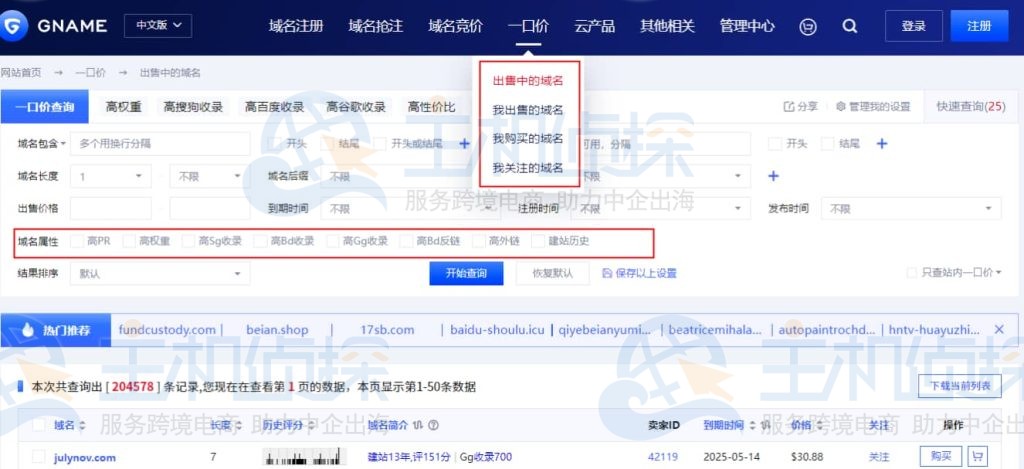Sort by 到期时间 column arrows

[x=751, y=425]
